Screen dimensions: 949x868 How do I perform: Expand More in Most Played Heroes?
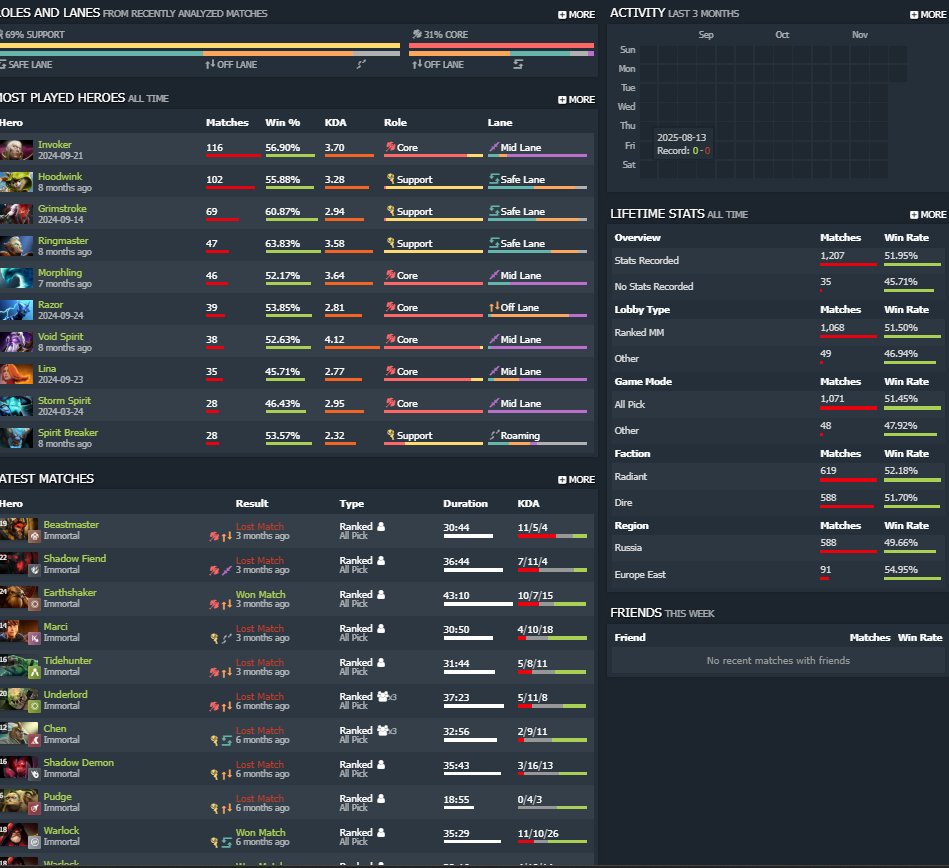576,99
